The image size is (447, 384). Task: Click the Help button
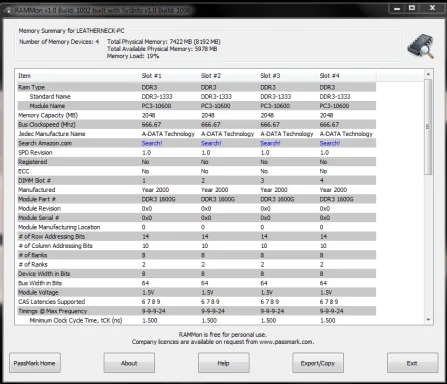click(223, 363)
